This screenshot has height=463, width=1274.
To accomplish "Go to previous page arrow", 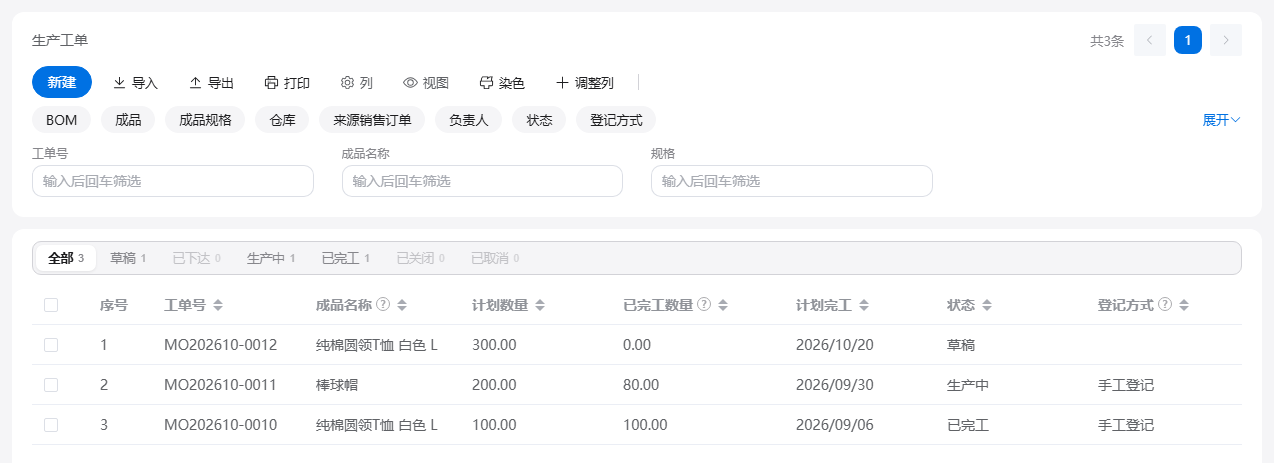I will click(1150, 40).
